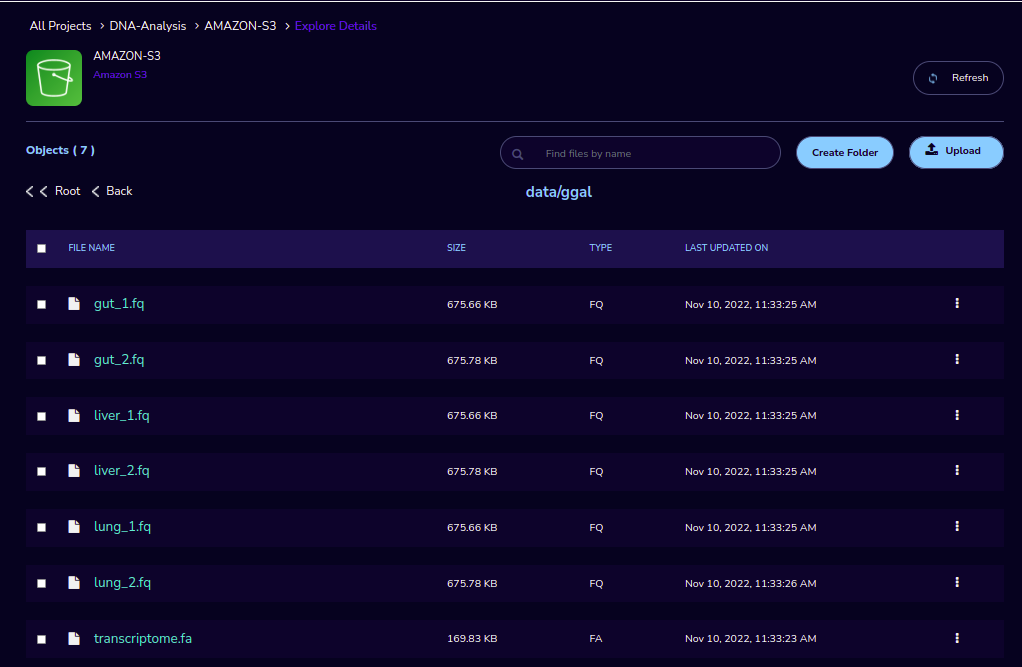Screen dimensions: 1022x667
Task: Click the Objects ( 7 ) count label
Action: point(60,150)
